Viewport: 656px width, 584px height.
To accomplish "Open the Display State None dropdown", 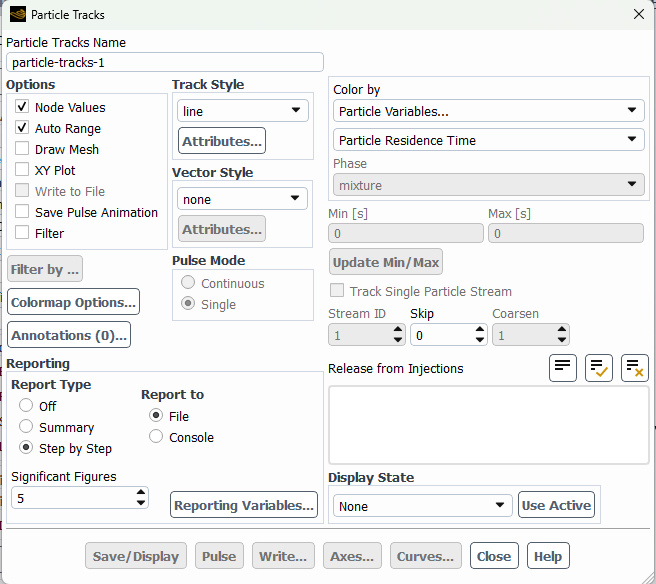I will (423, 506).
